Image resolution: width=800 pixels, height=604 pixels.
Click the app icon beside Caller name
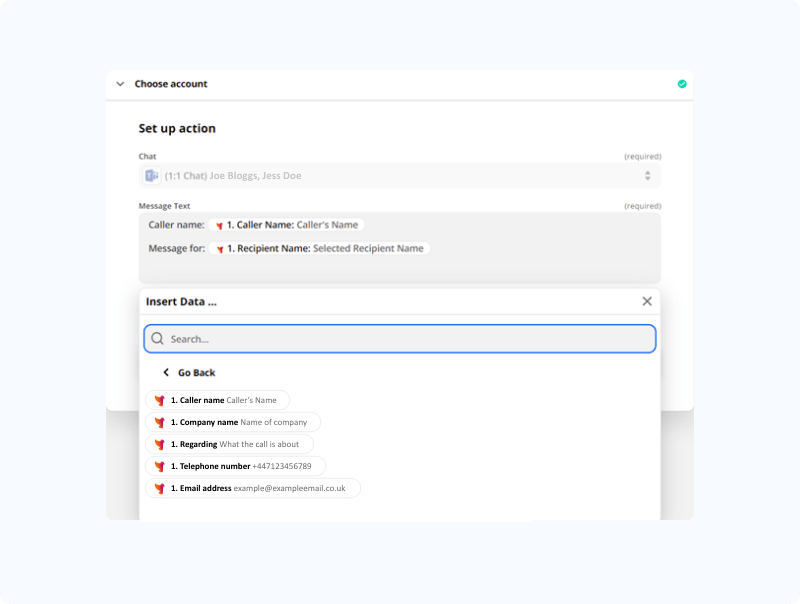pos(160,400)
